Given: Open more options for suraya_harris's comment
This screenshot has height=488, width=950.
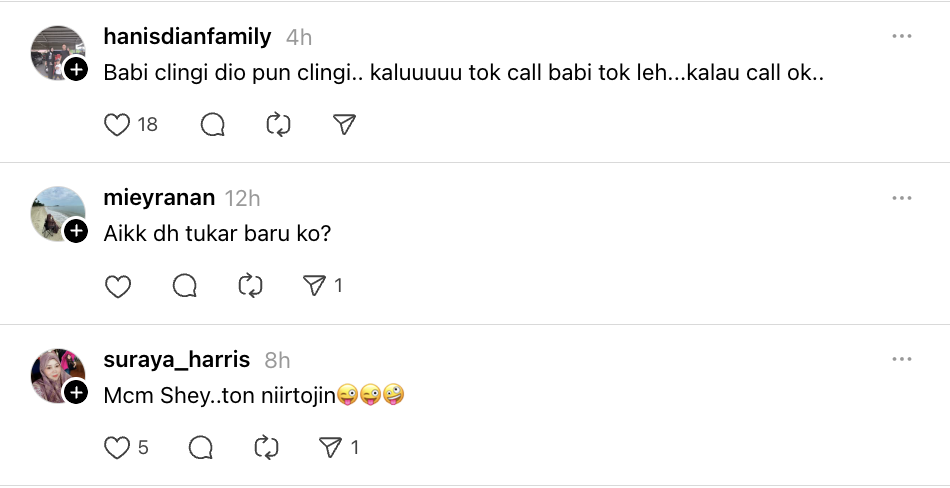Looking at the screenshot, I should tap(901, 359).
